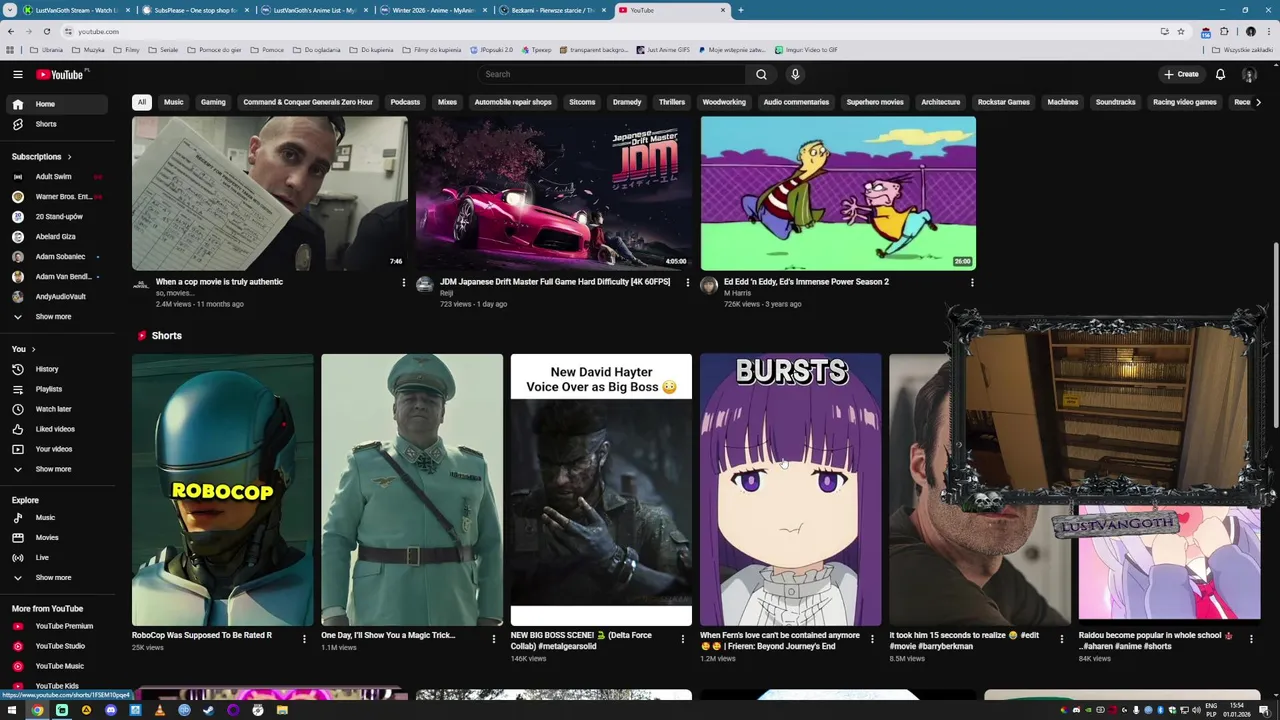Focus the YouTube search field
Screen dimensions: 1280x720
(611, 74)
